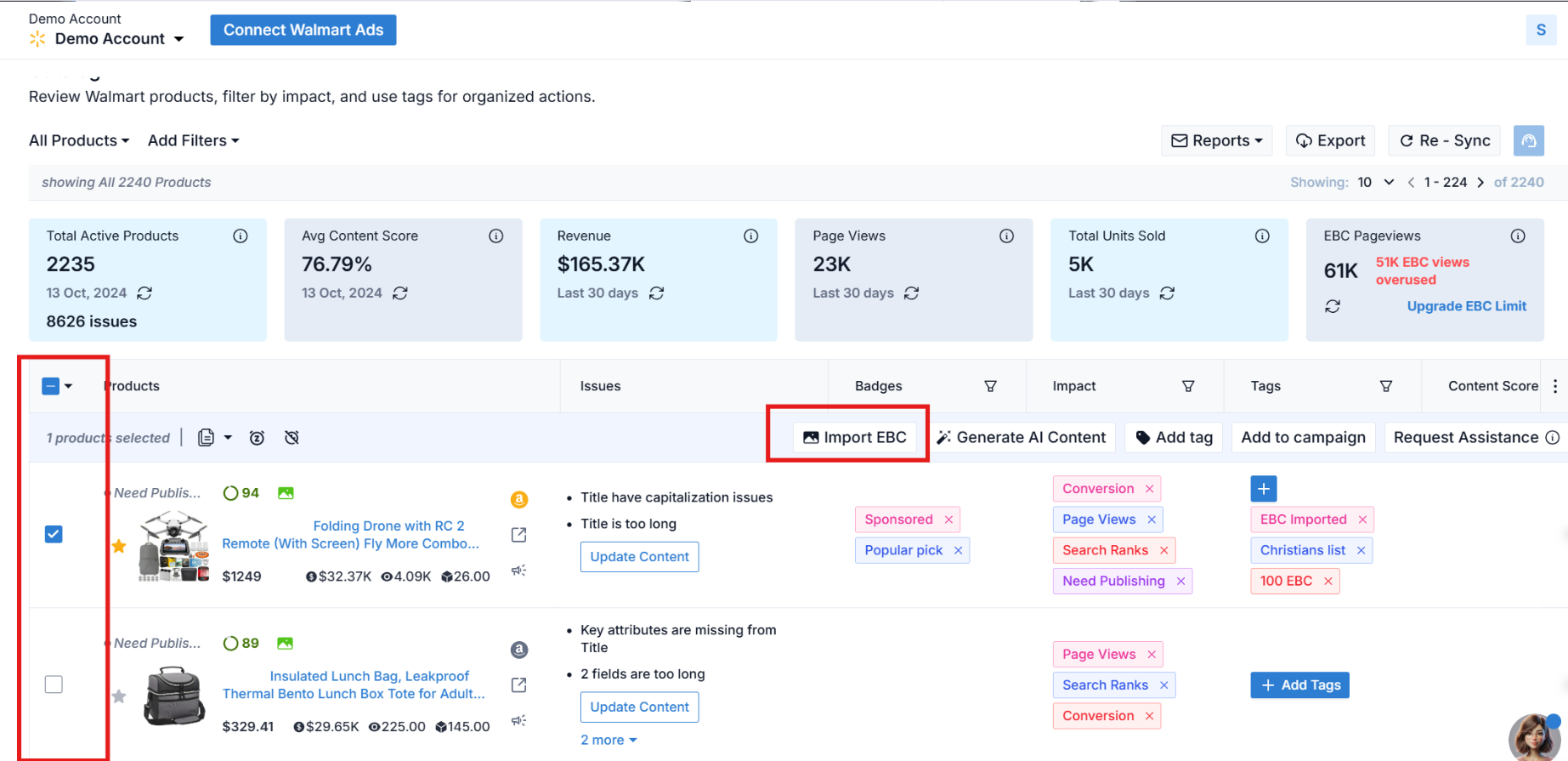The image size is (1568, 761).
Task: Click Update Content for Folding Drone
Action: [x=639, y=557]
